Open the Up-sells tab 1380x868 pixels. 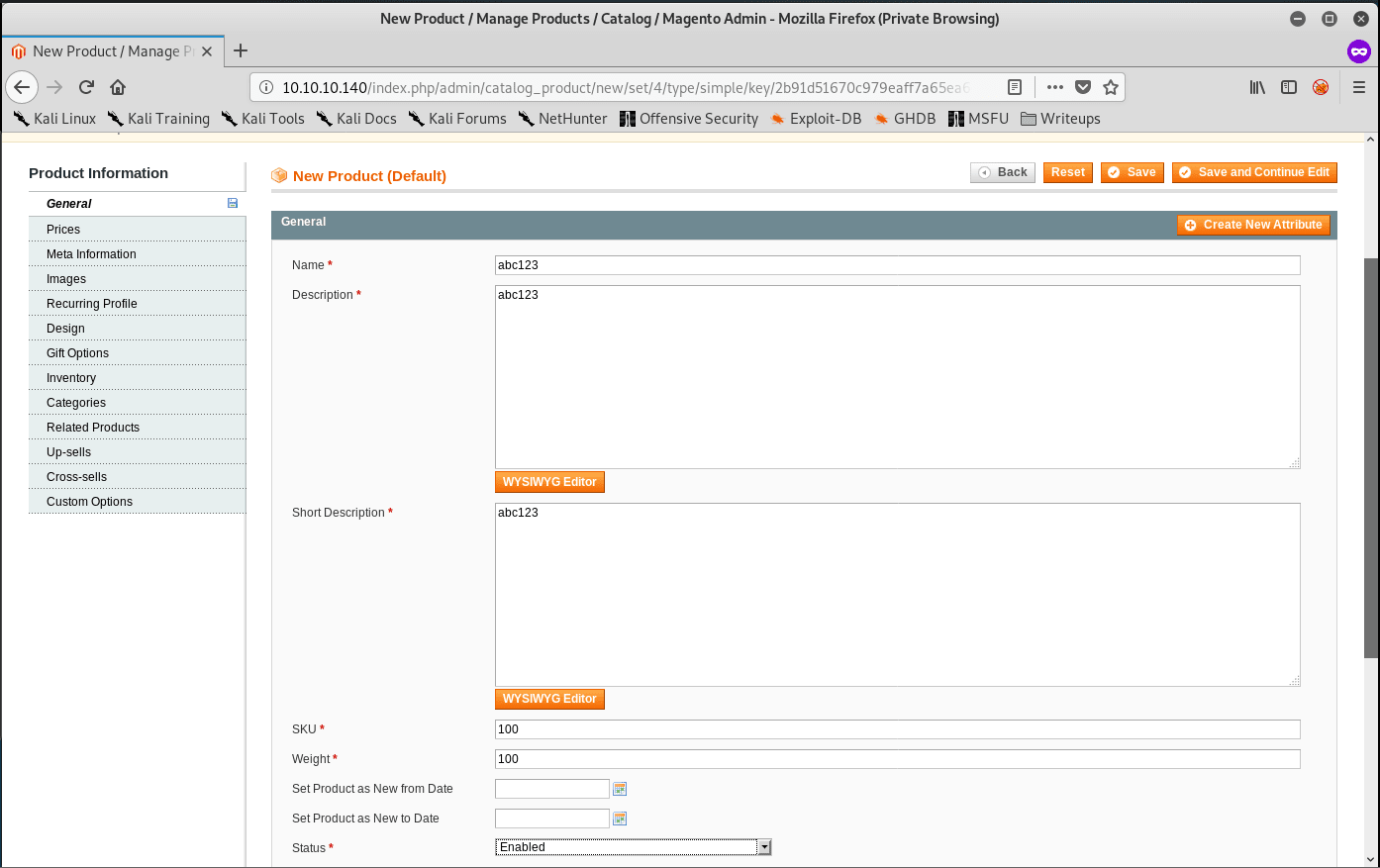(137, 451)
